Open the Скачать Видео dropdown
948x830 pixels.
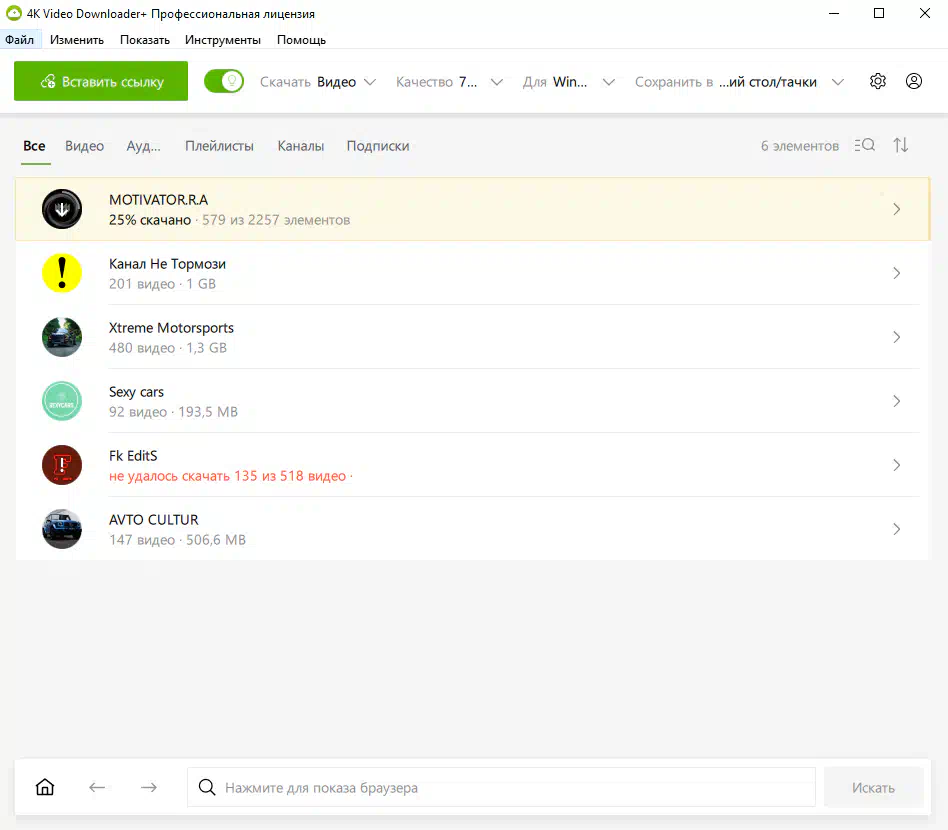tap(318, 82)
